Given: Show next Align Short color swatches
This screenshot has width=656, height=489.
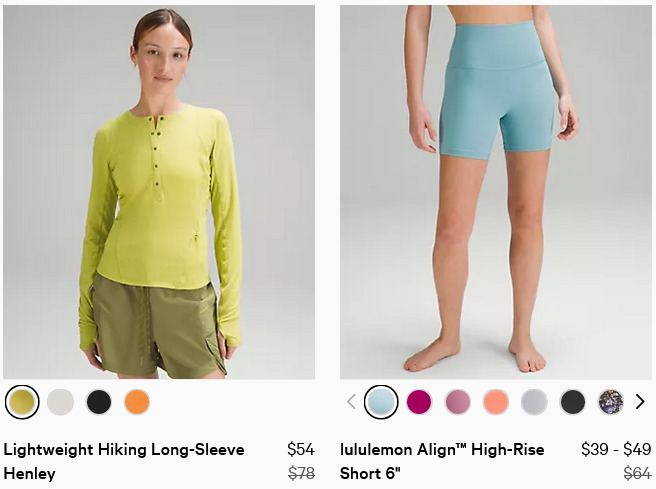Looking at the screenshot, I should tap(640, 402).
